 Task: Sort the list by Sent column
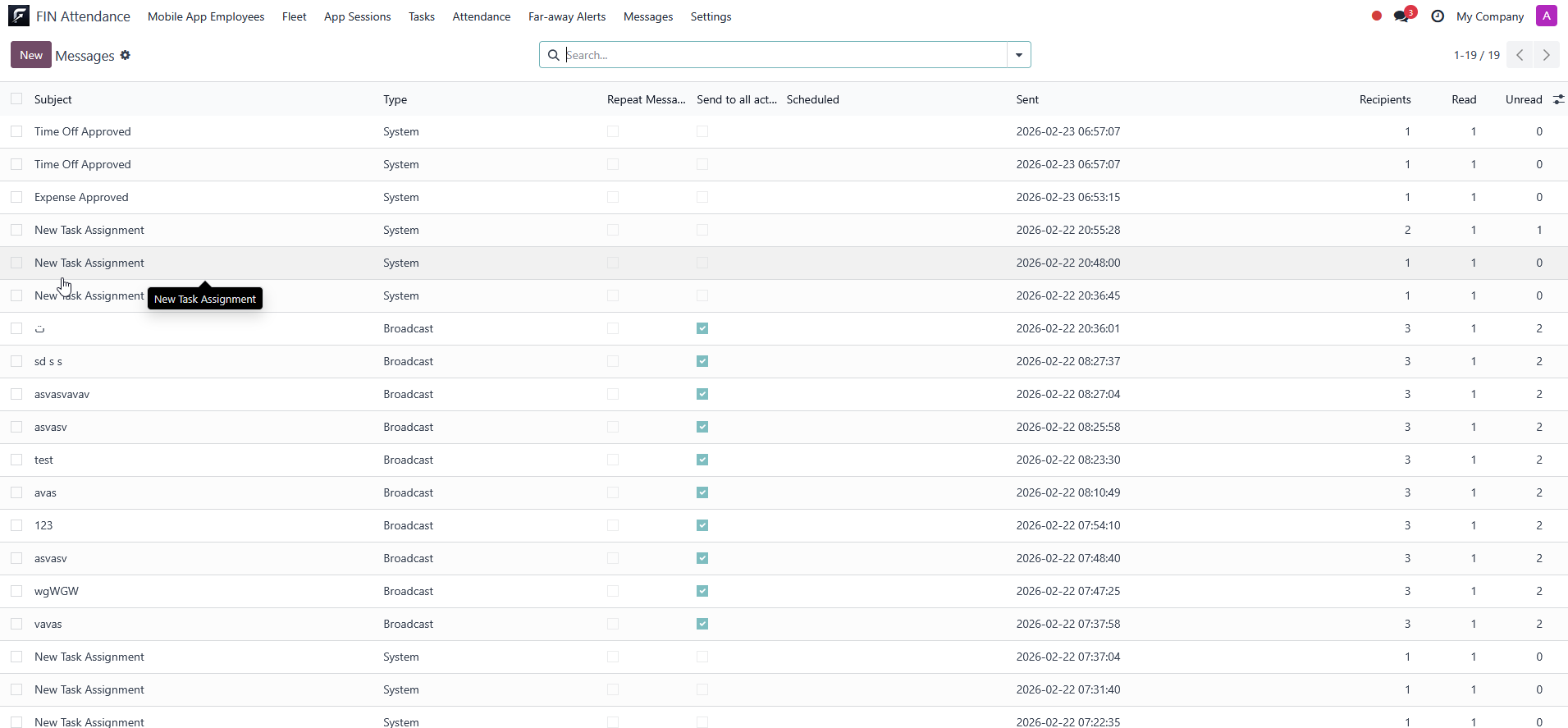[1027, 99]
